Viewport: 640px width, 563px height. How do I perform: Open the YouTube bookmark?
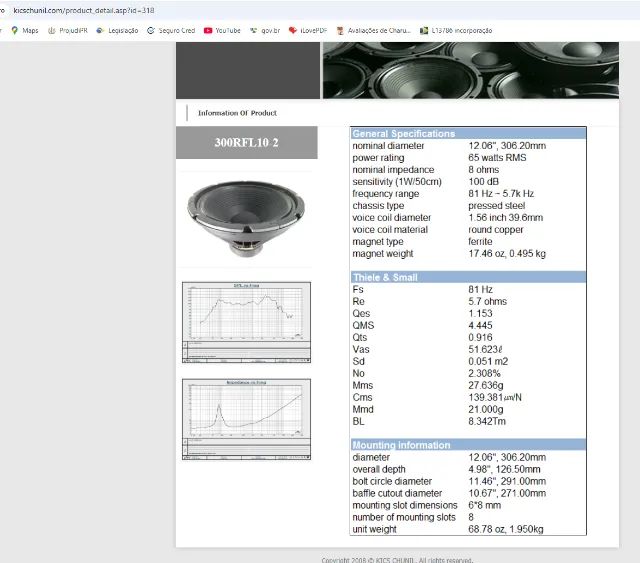[x=222, y=31]
